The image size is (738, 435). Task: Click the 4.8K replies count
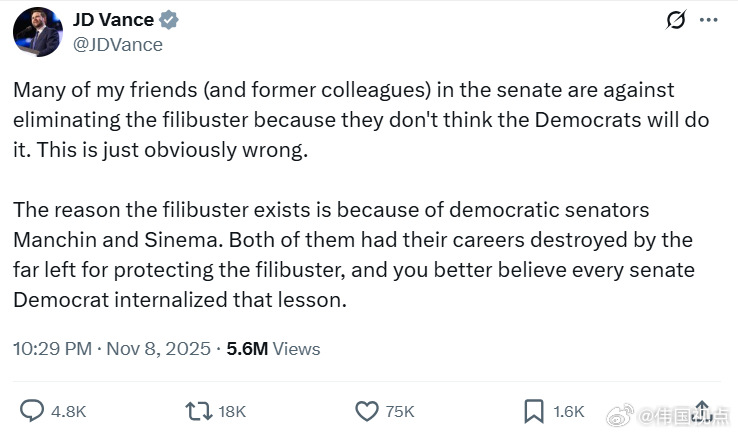(x=68, y=411)
